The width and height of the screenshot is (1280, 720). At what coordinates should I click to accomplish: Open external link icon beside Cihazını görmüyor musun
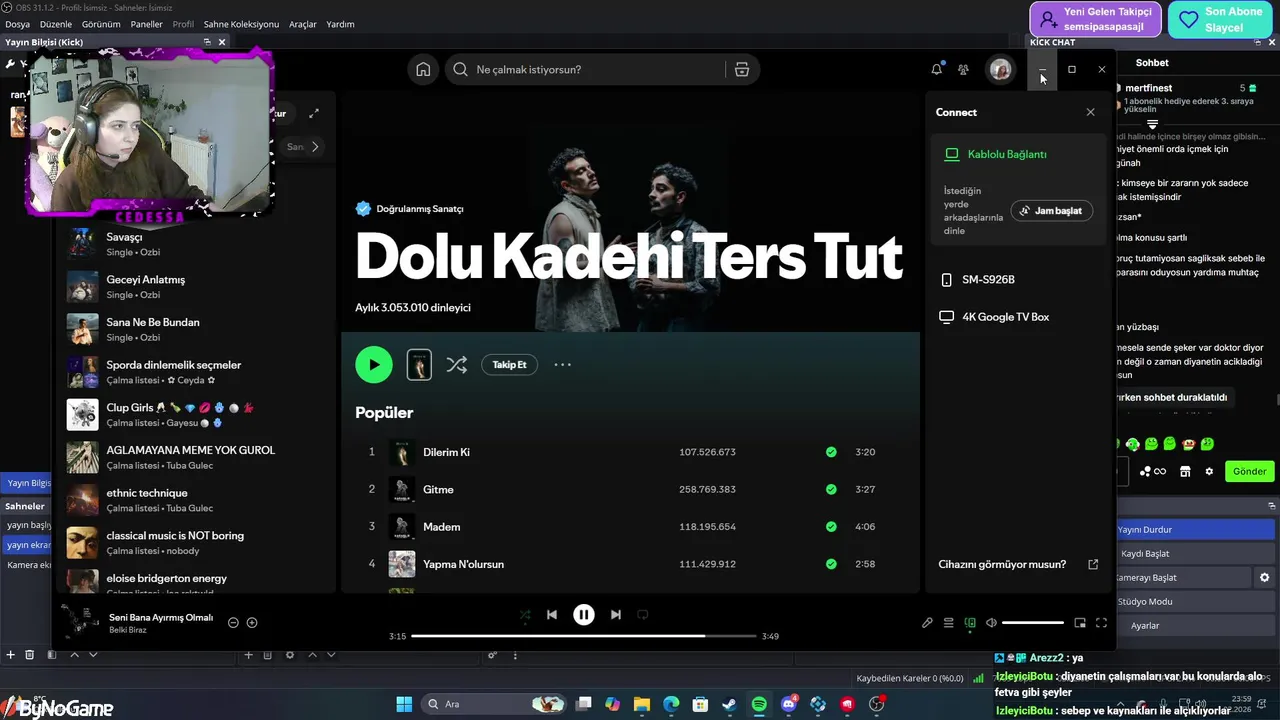pyautogui.click(x=1093, y=564)
